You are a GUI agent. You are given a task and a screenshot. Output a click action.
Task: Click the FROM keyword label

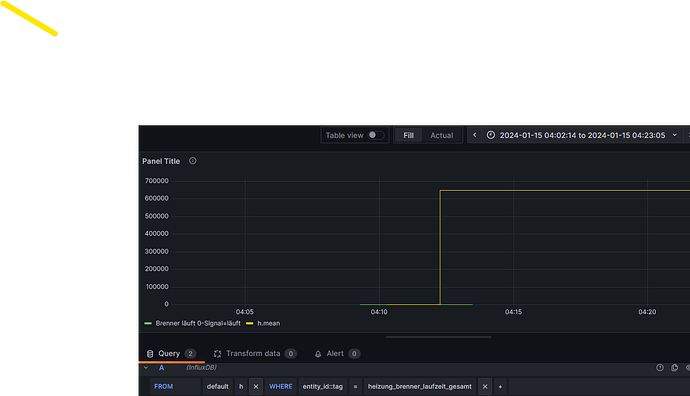pos(163,386)
